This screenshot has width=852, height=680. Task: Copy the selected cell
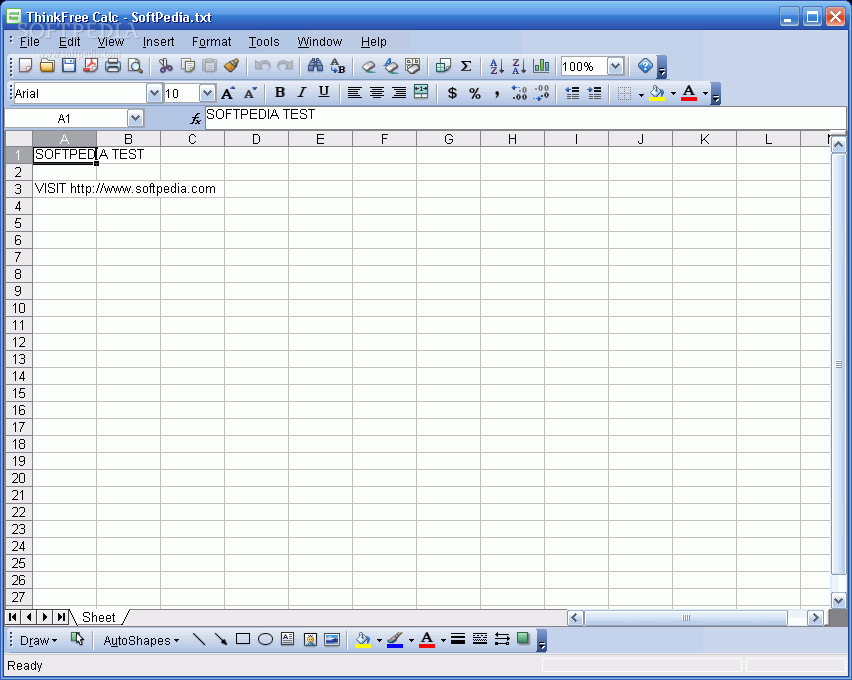click(188, 66)
